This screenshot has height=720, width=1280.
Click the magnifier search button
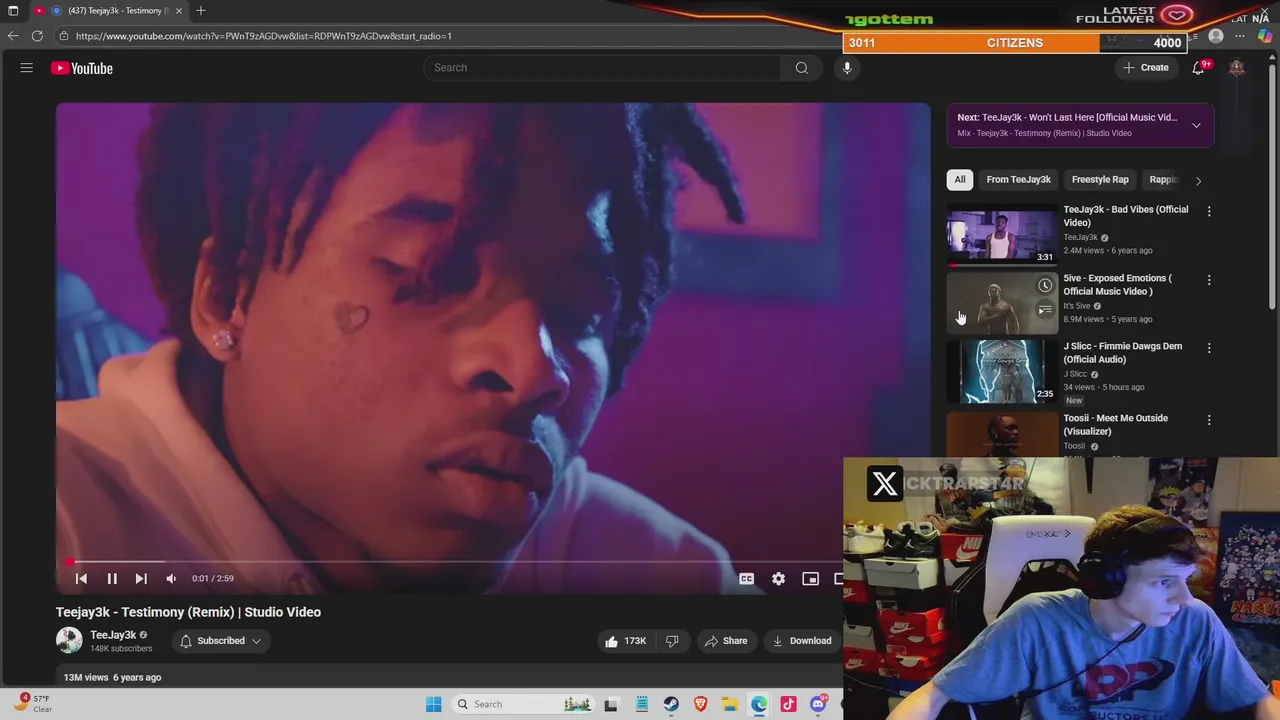[801, 68]
